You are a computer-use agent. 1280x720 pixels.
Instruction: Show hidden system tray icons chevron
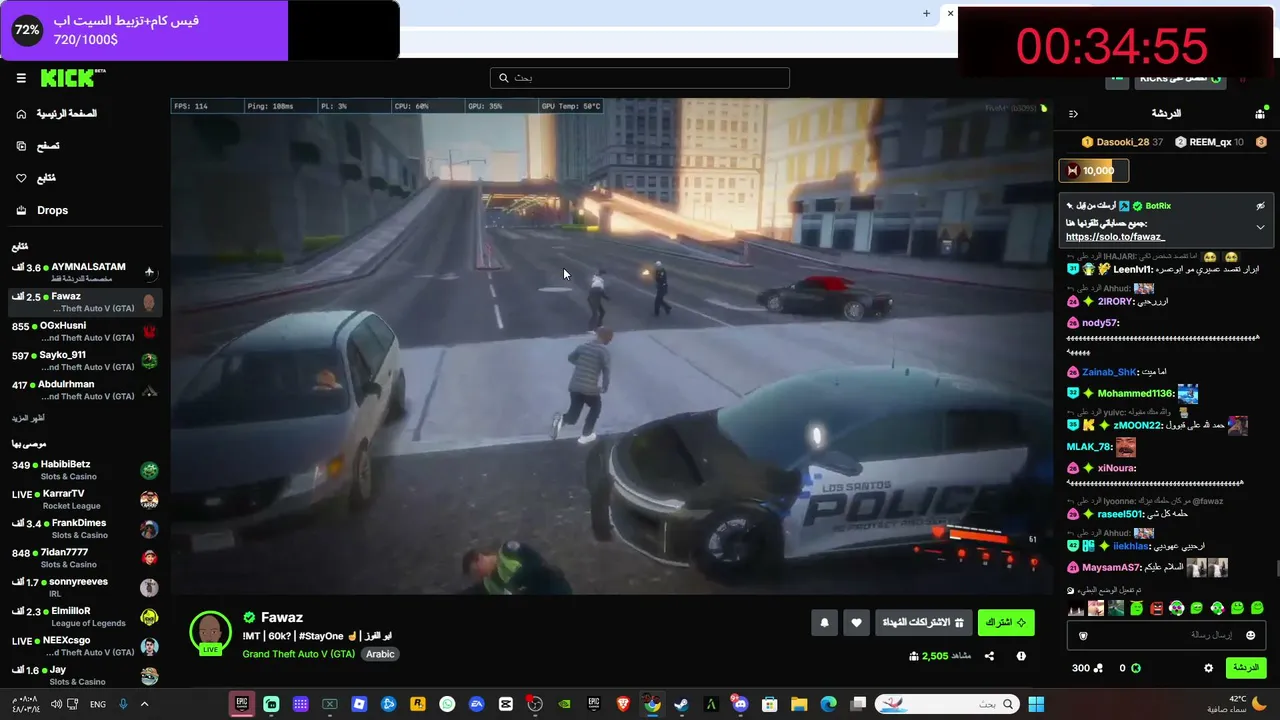(144, 704)
